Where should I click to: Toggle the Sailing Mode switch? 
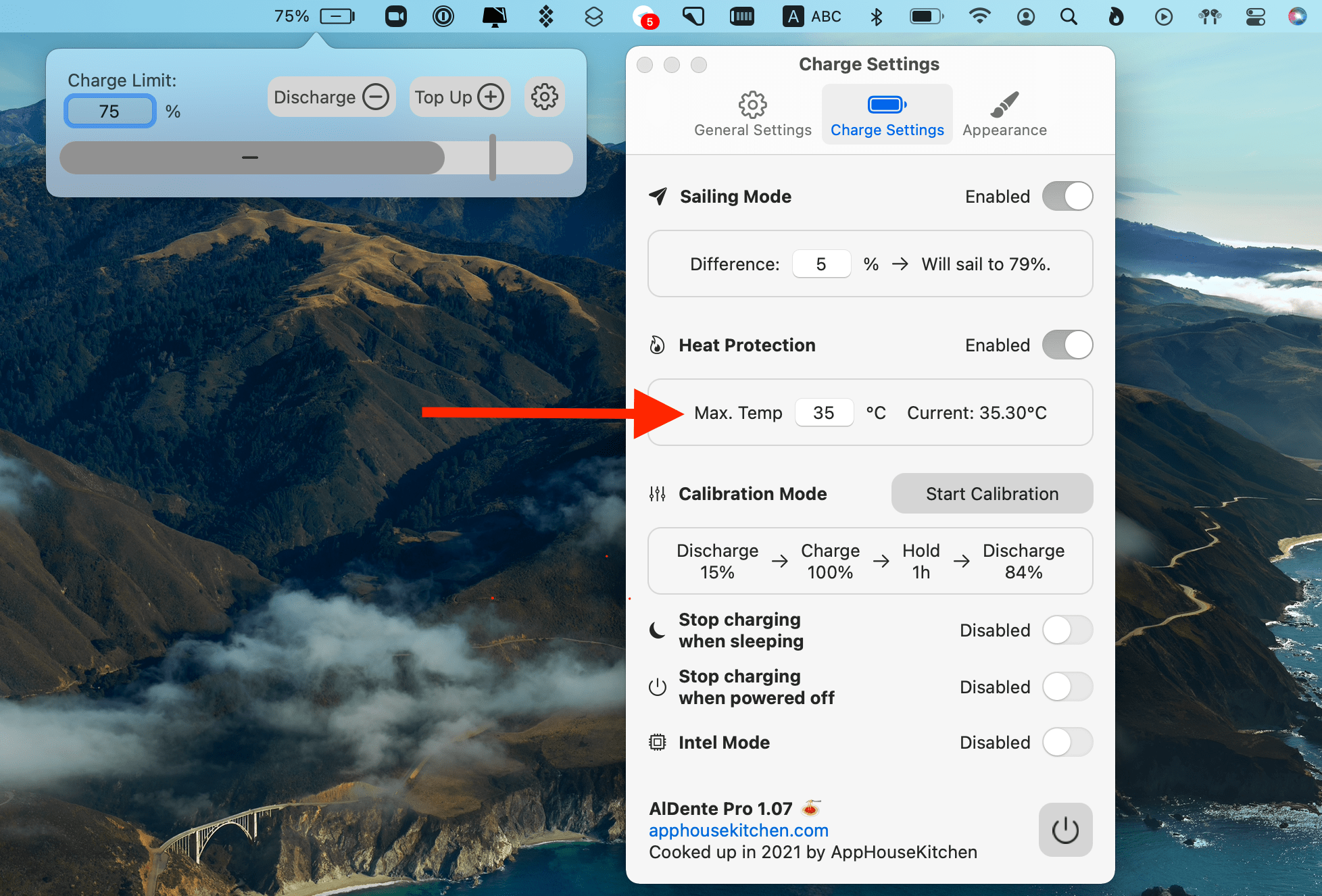[x=1068, y=196]
